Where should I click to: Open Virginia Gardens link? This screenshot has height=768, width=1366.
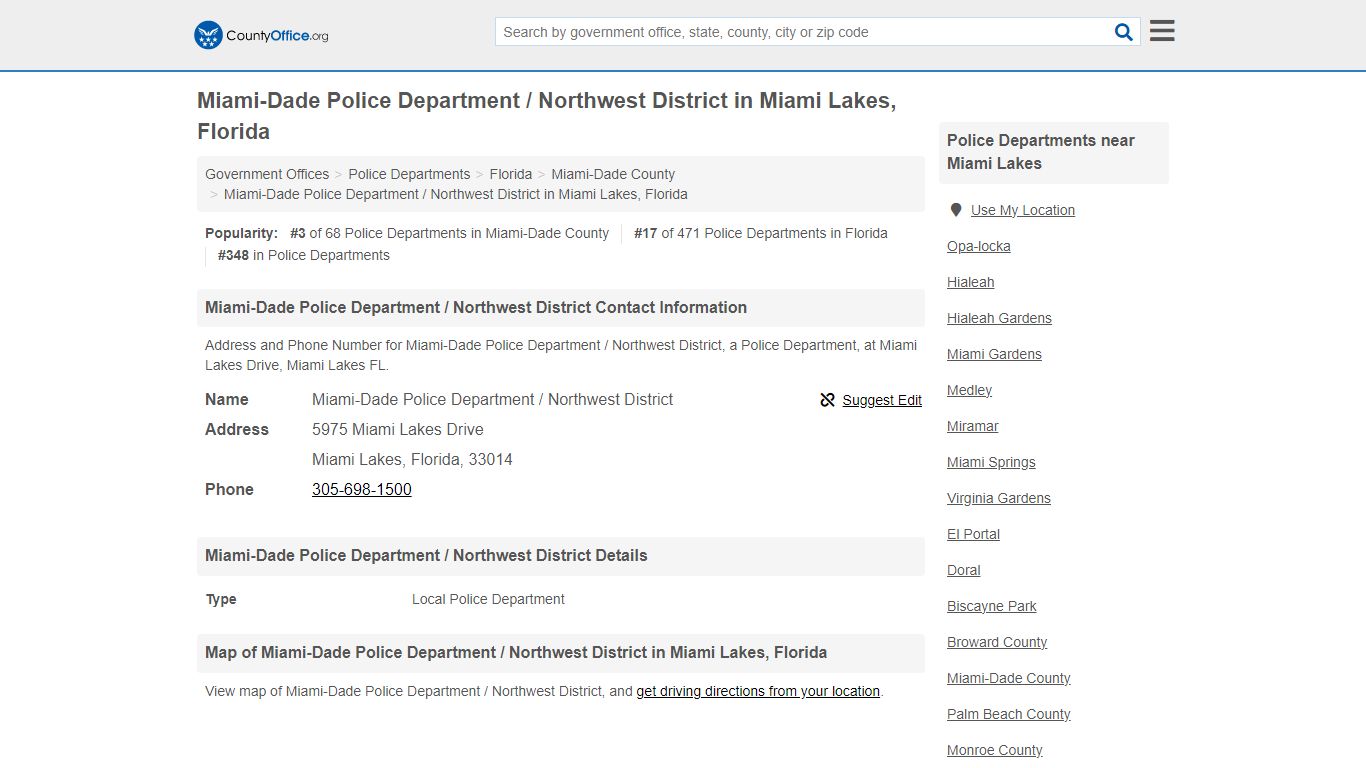[999, 498]
